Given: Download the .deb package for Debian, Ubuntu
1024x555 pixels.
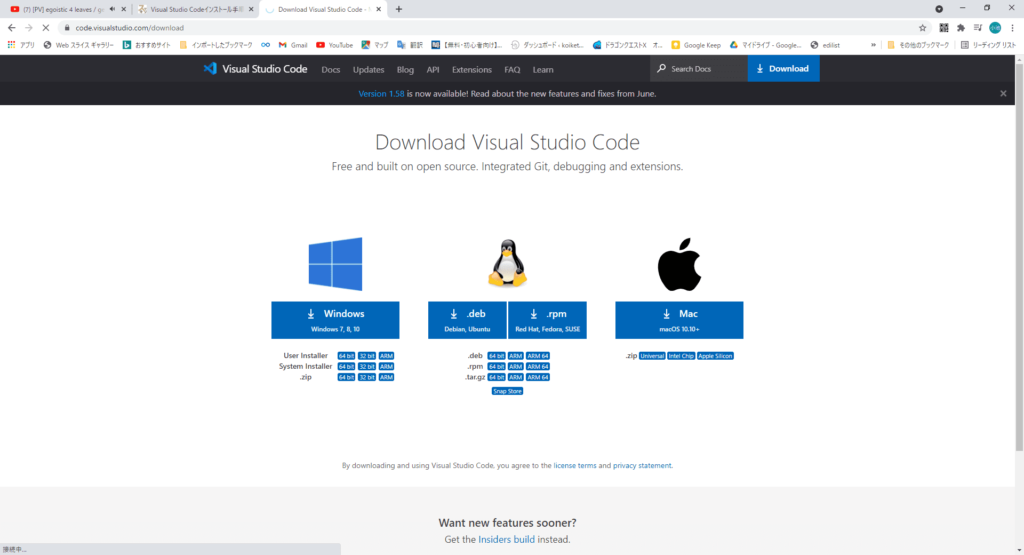Looking at the screenshot, I should click(467, 319).
